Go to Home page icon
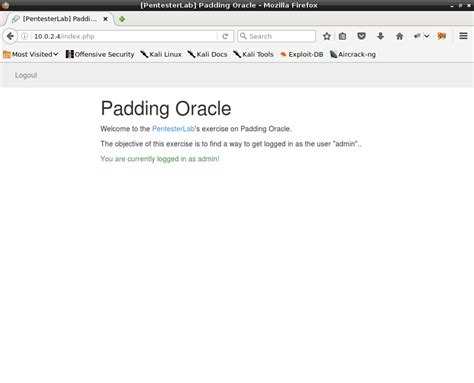 pyautogui.click(x=399, y=36)
